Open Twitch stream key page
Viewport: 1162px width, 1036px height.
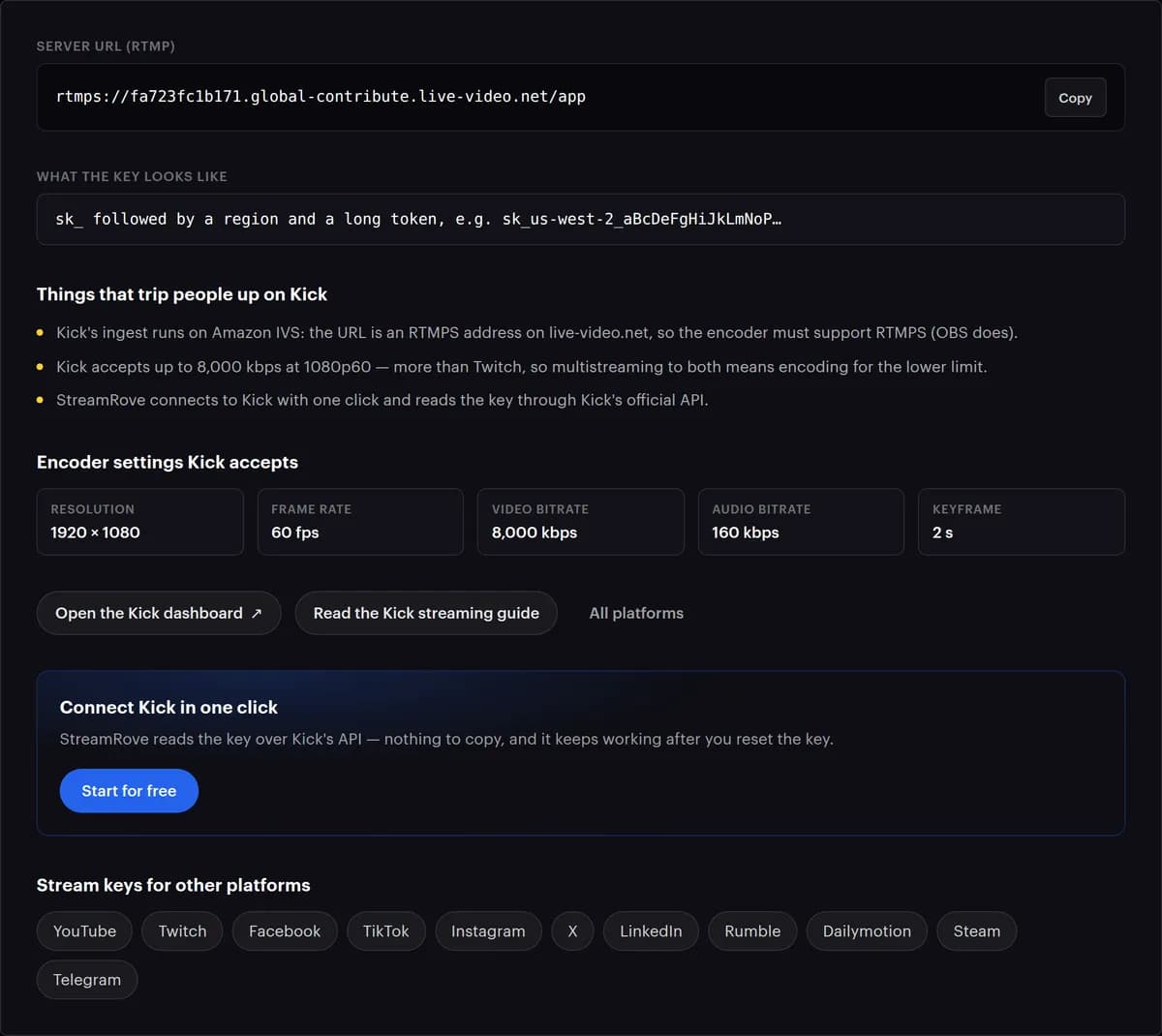(x=182, y=931)
